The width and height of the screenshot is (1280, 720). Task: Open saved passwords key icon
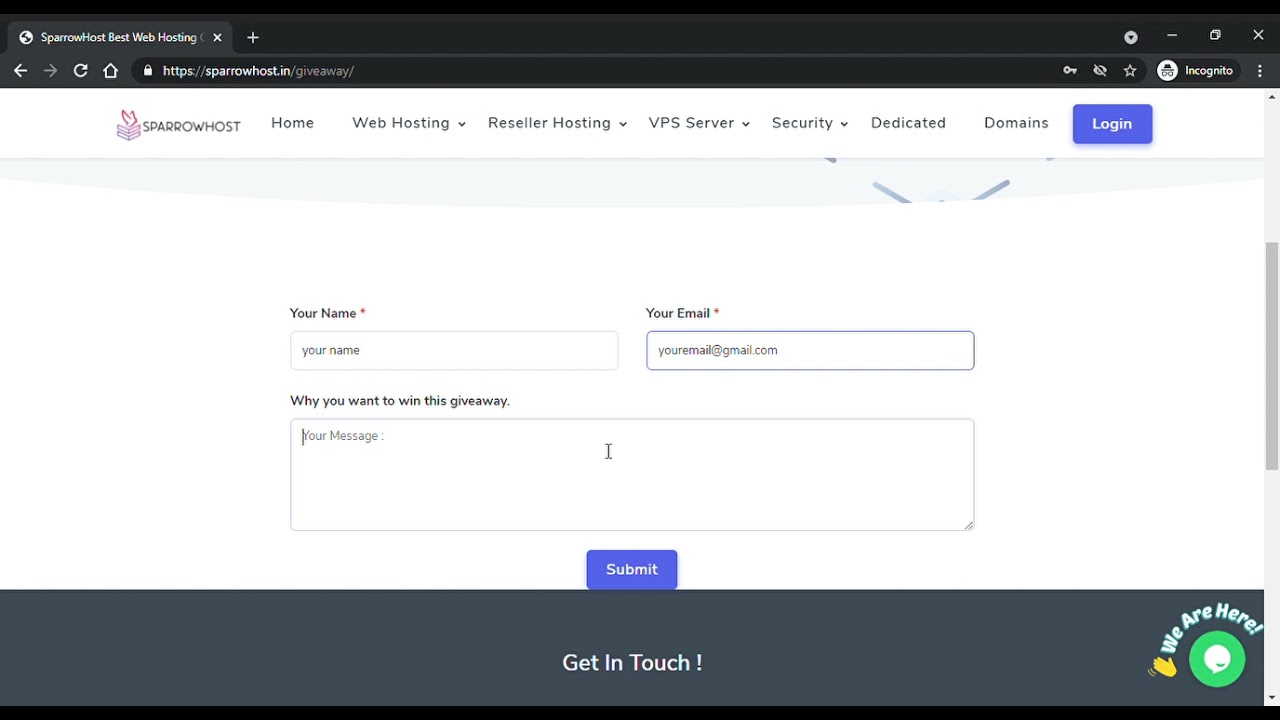point(1070,71)
